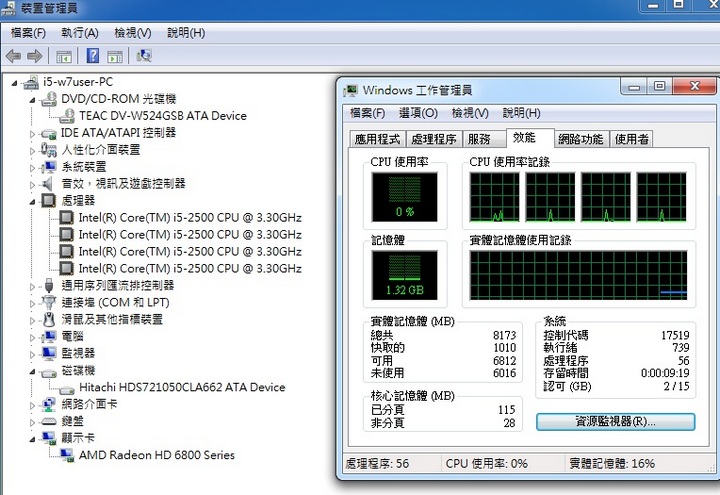Click the AMD Radeon HD 6800 Series icon
The height and width of the screenshot is (495, 720).
tap(67, 455)
